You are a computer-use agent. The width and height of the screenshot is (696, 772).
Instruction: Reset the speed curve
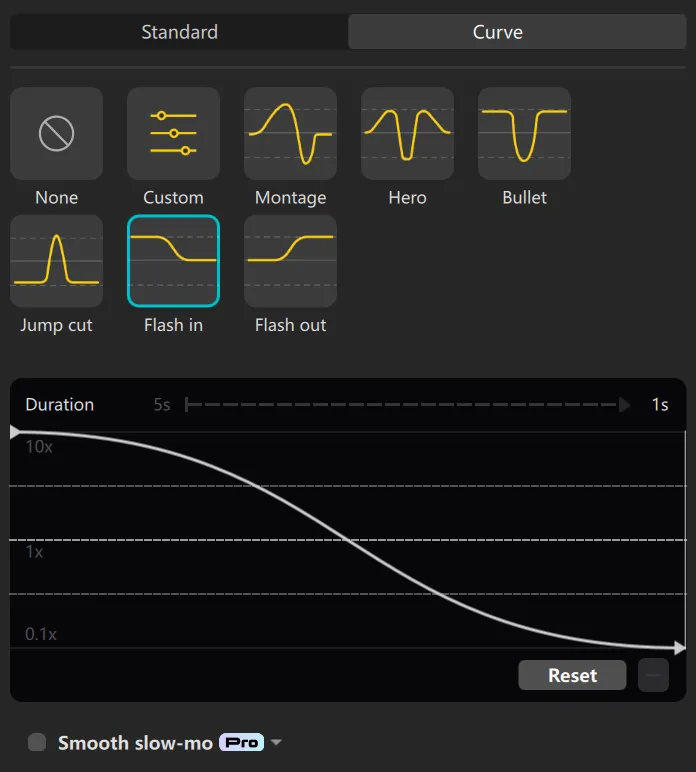point(572,675)
